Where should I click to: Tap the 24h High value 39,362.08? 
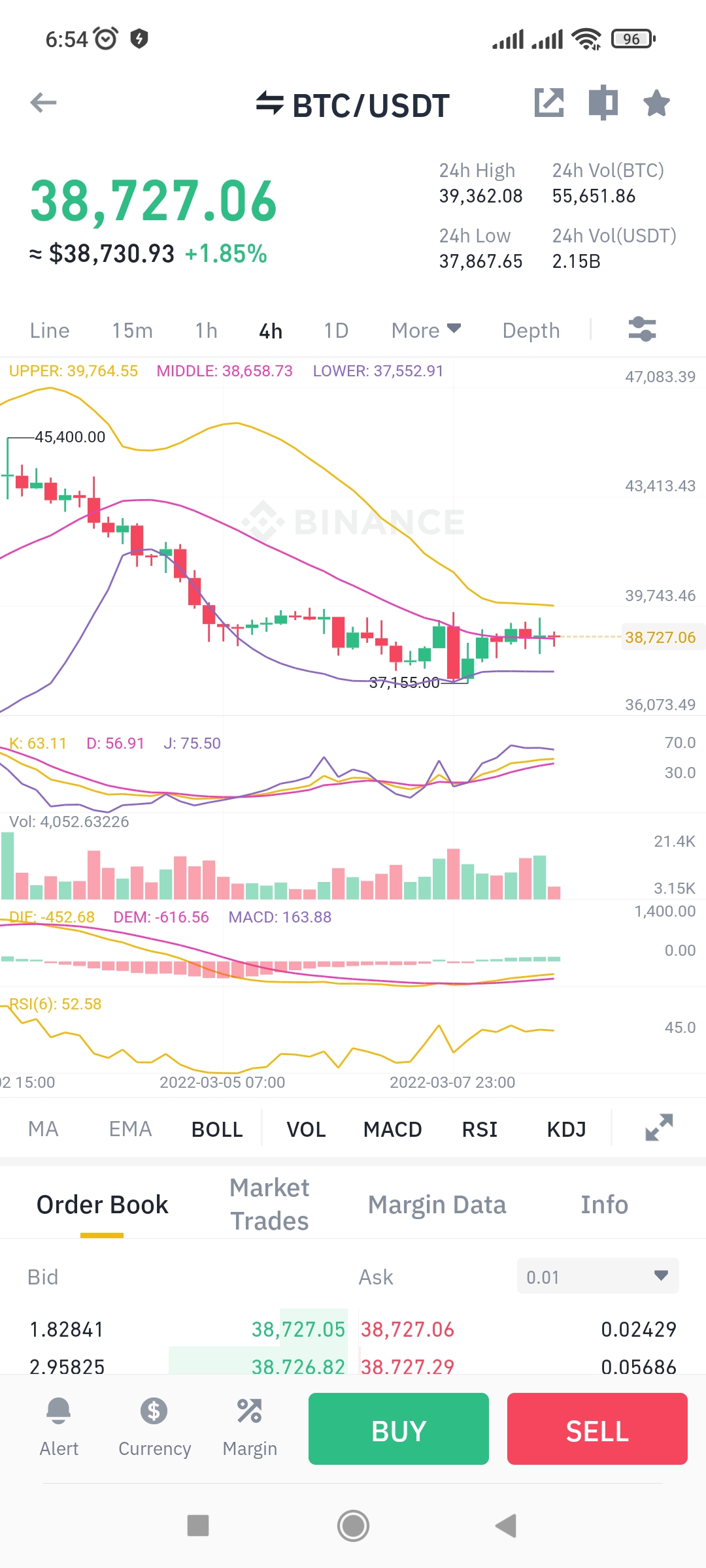pyautogui.click(x=480, y=196)
